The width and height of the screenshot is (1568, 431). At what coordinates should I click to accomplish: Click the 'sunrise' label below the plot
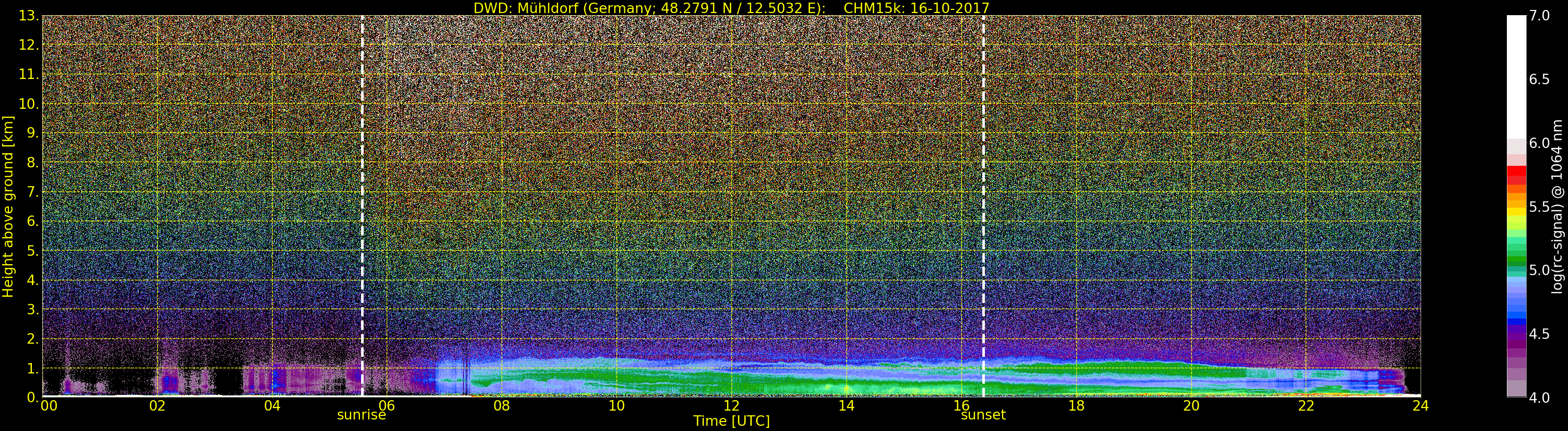[x=362, y=415]
